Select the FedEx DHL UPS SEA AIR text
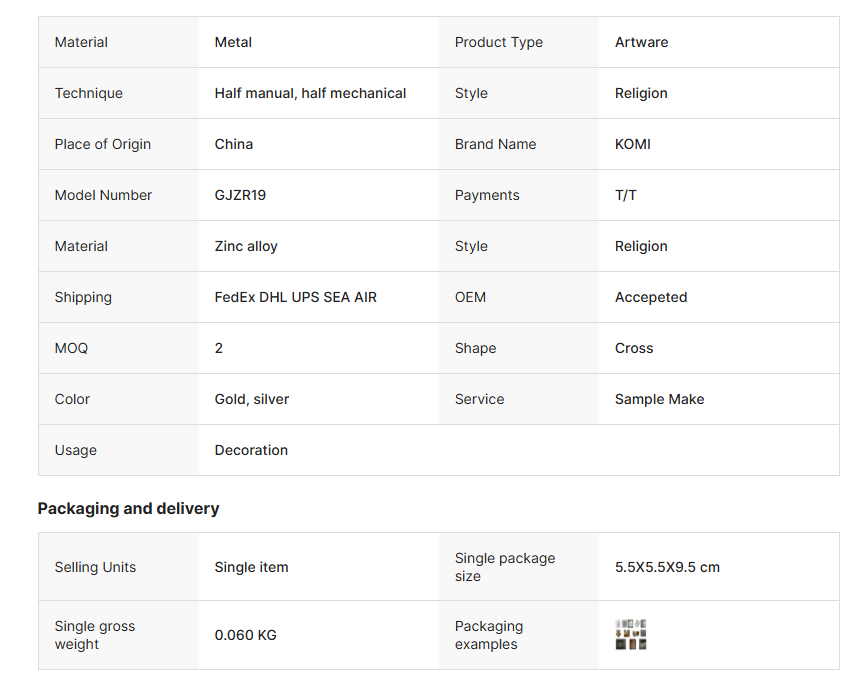 point(295,297)
